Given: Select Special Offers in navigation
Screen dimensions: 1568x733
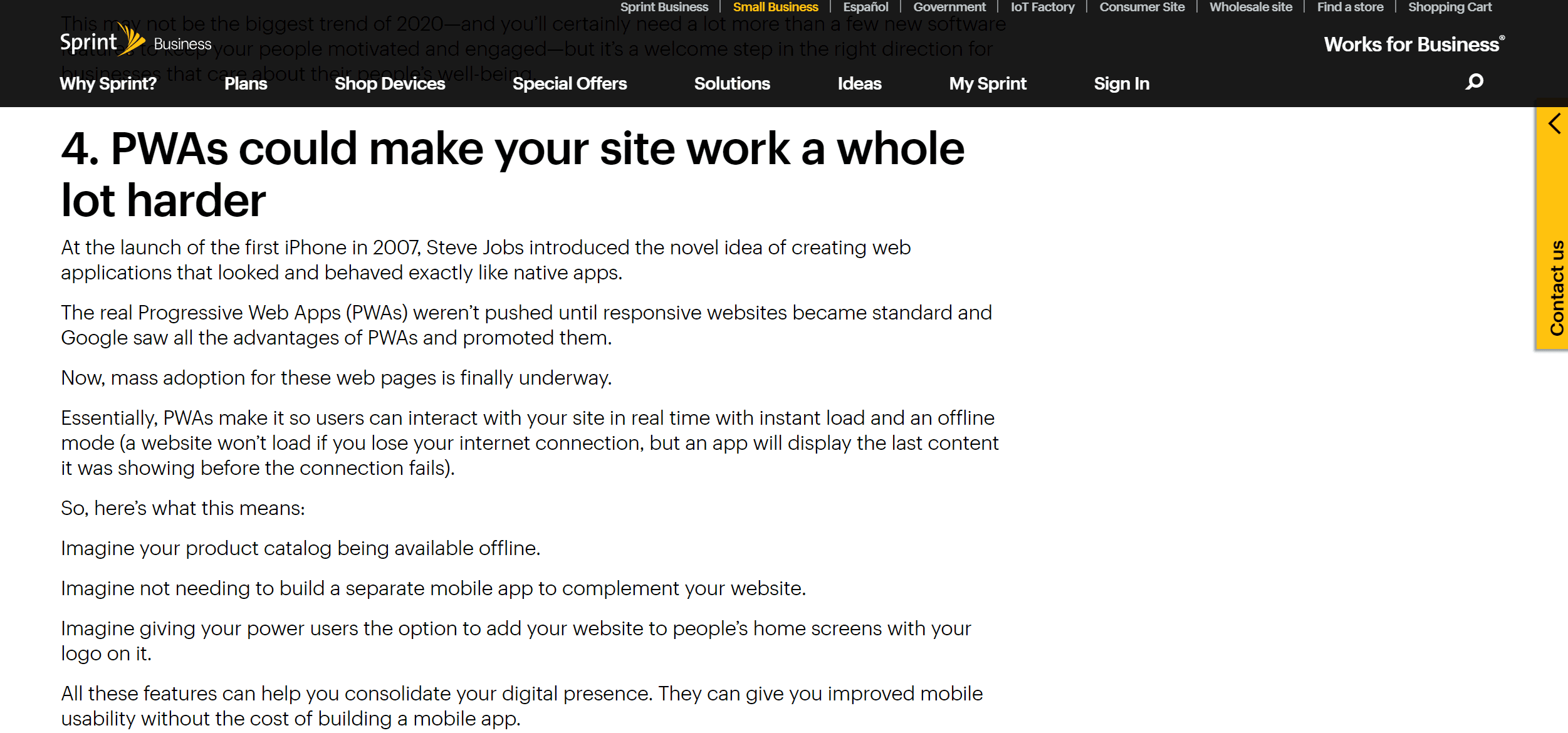Looking at the screenshot, I should [569, 83].
